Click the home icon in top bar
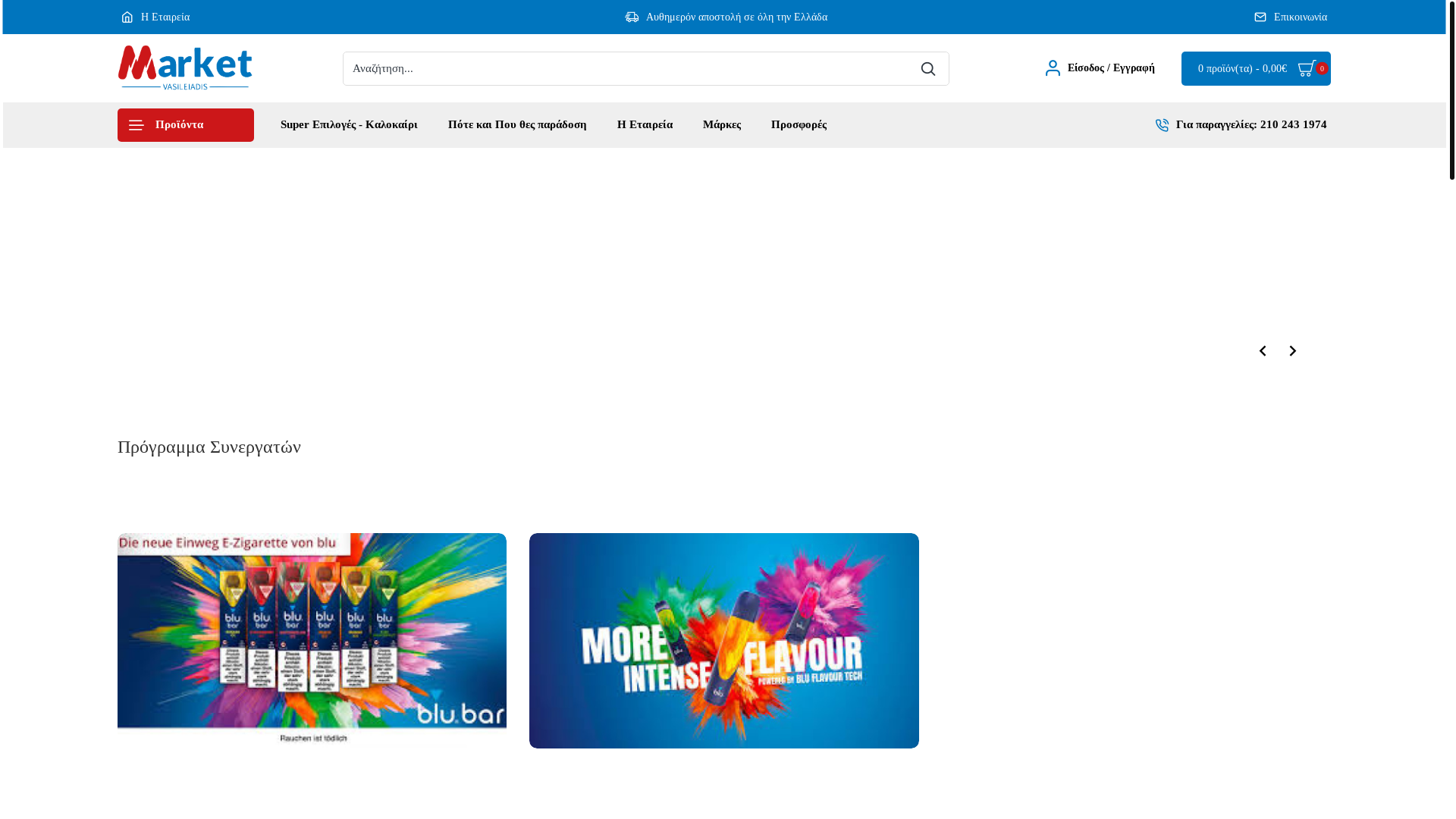Viewport: 1456px width, 819px height. coord(127,17)
